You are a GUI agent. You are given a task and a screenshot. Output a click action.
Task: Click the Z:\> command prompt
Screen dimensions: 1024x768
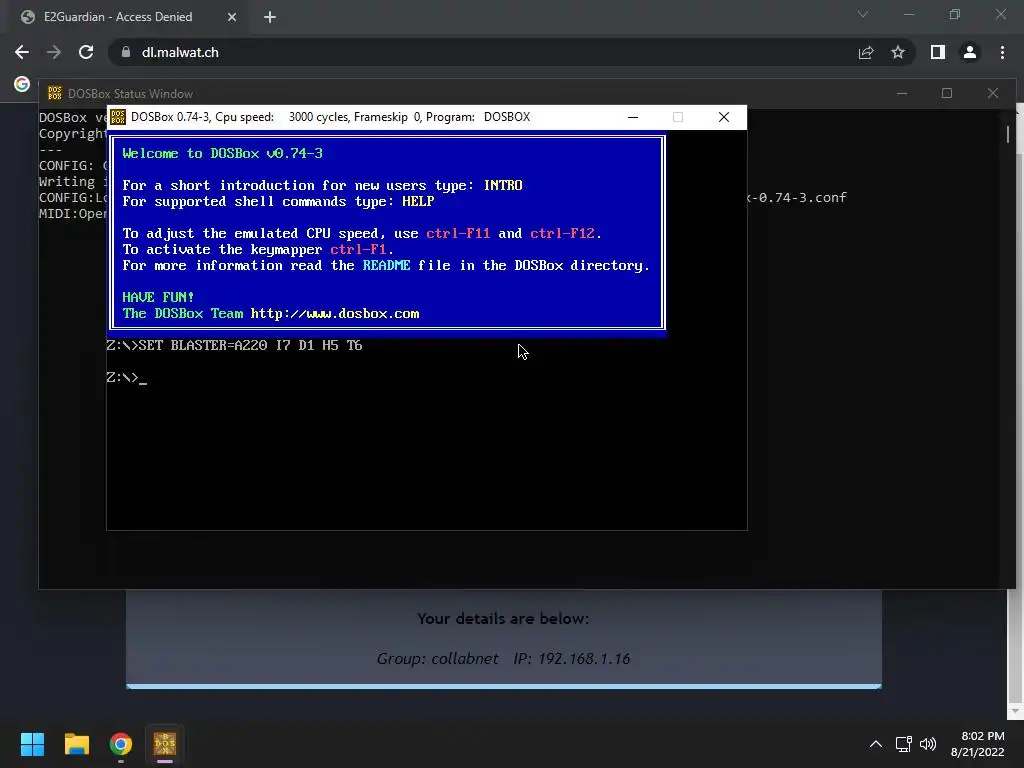pos(123,377)
